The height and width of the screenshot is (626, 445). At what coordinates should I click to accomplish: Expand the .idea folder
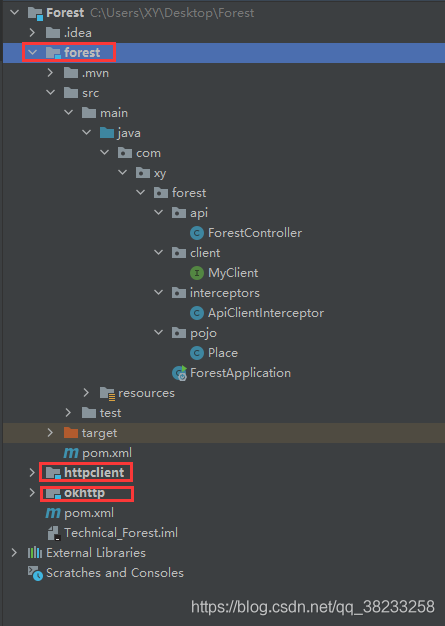point(32,32)
